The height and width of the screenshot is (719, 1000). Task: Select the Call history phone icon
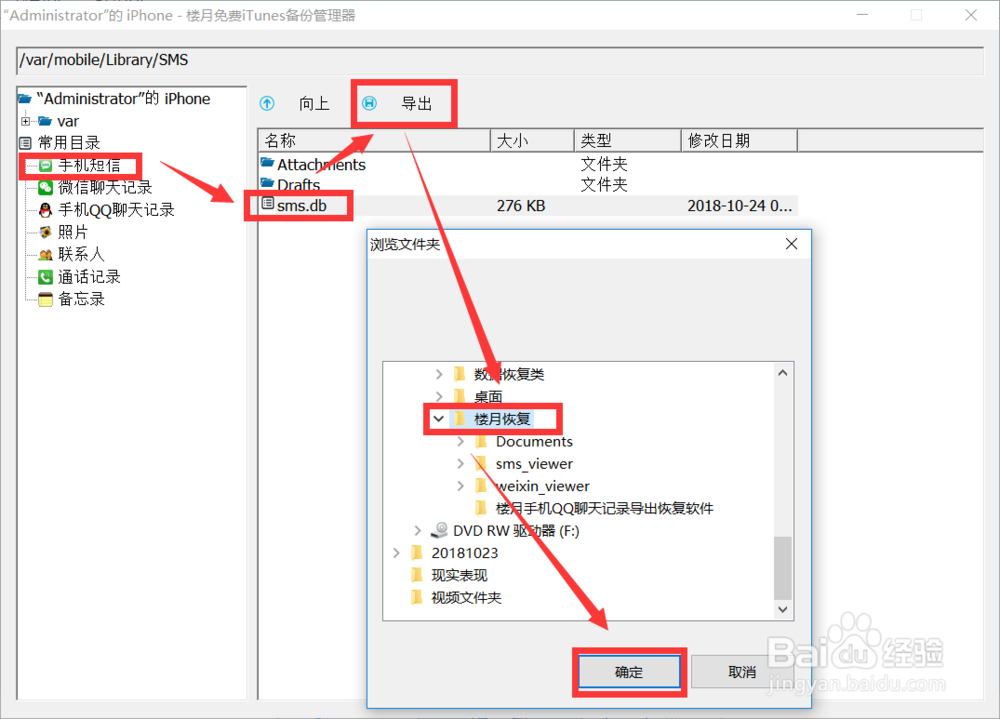45,277
